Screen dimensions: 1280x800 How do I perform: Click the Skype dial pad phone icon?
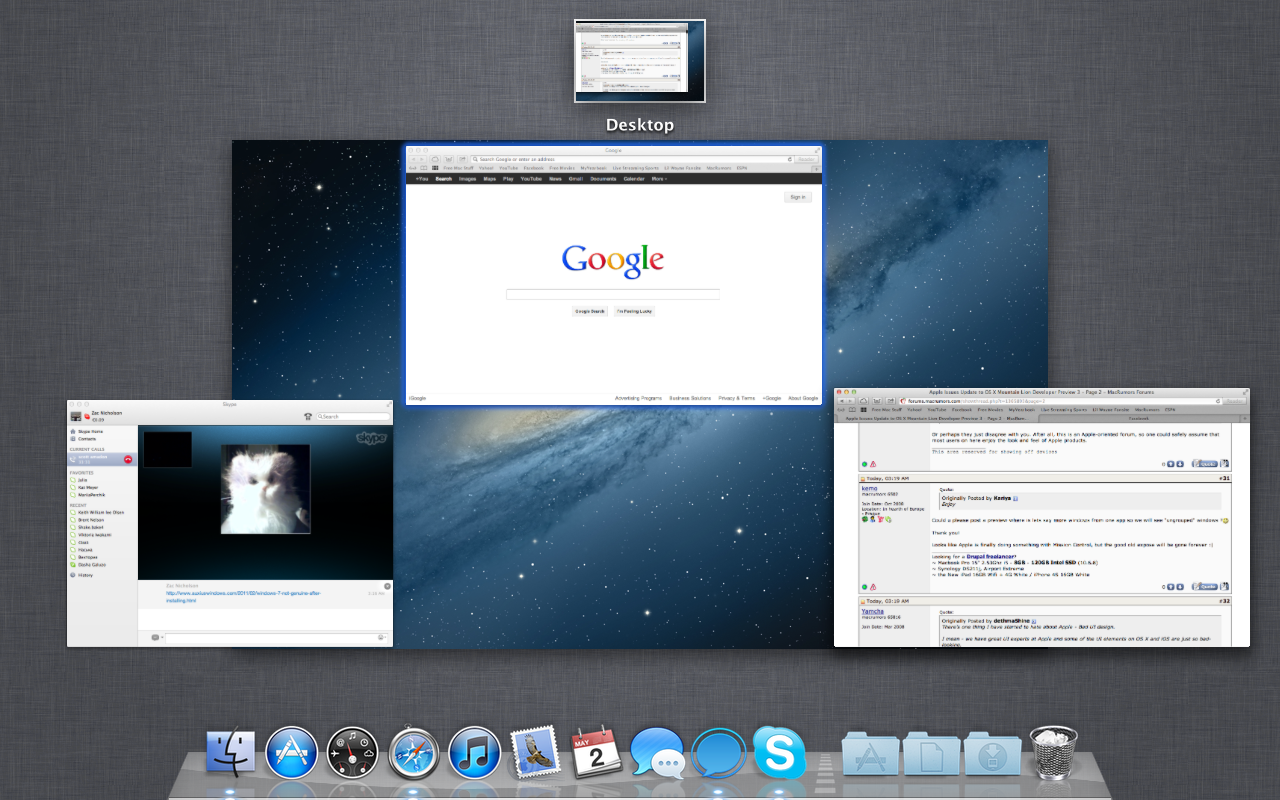click(x=308, y=416)
